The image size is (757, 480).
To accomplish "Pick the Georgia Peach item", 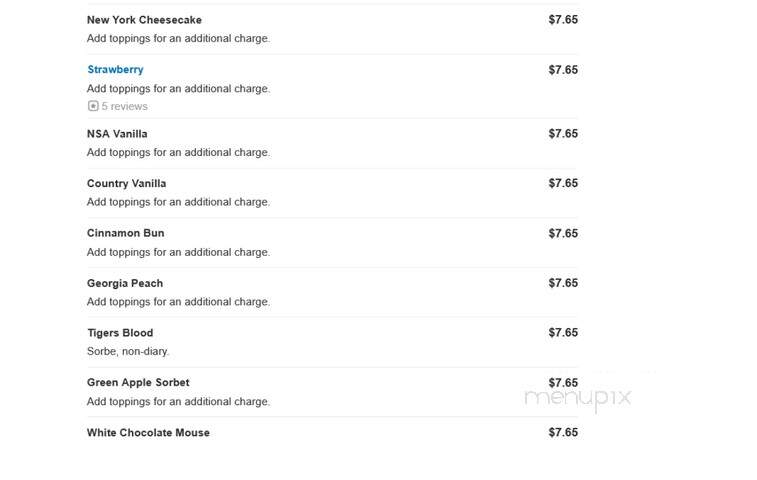I will [125, 283].
